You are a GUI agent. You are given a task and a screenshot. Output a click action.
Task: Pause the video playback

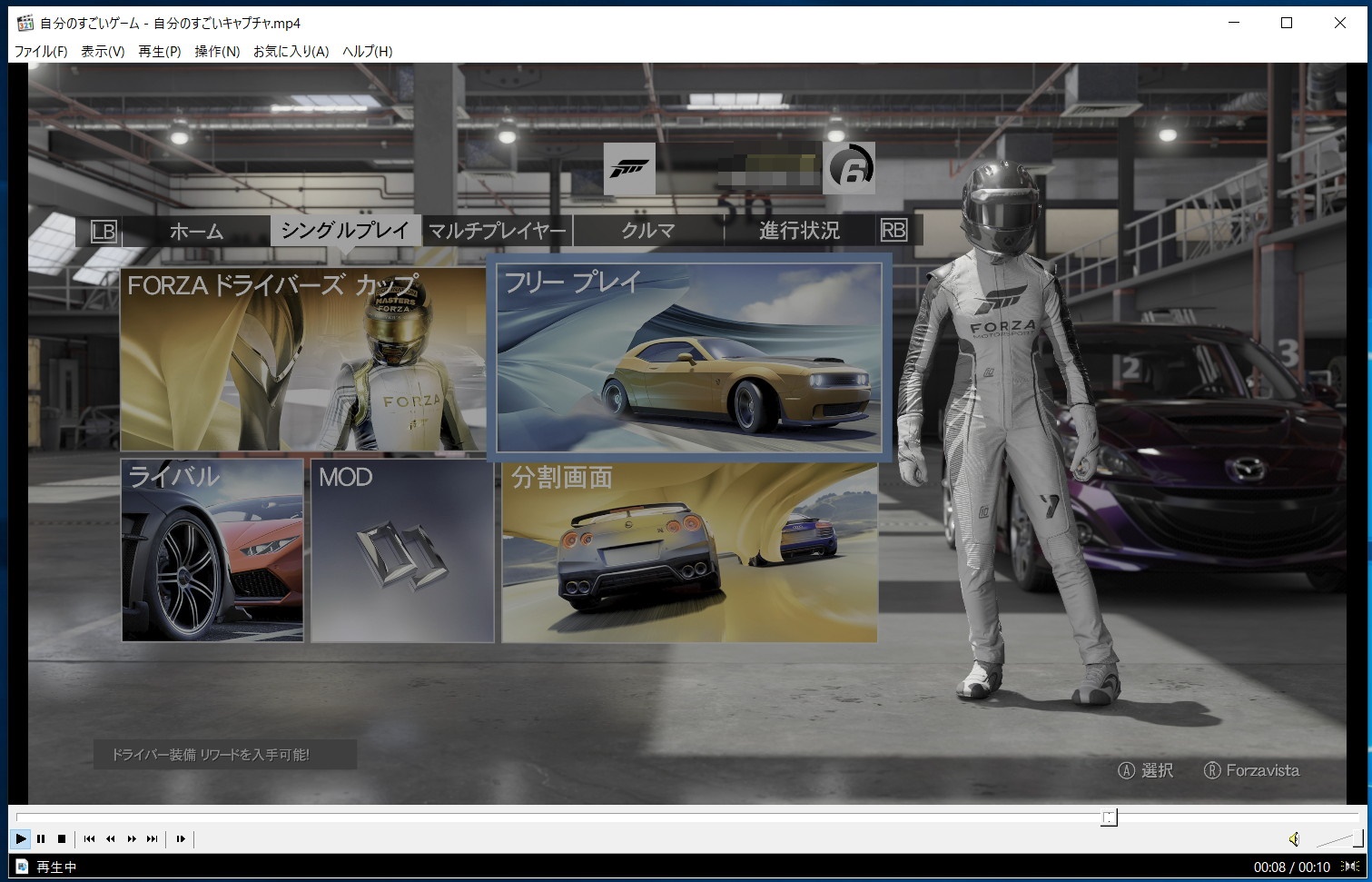coord(41,838)
